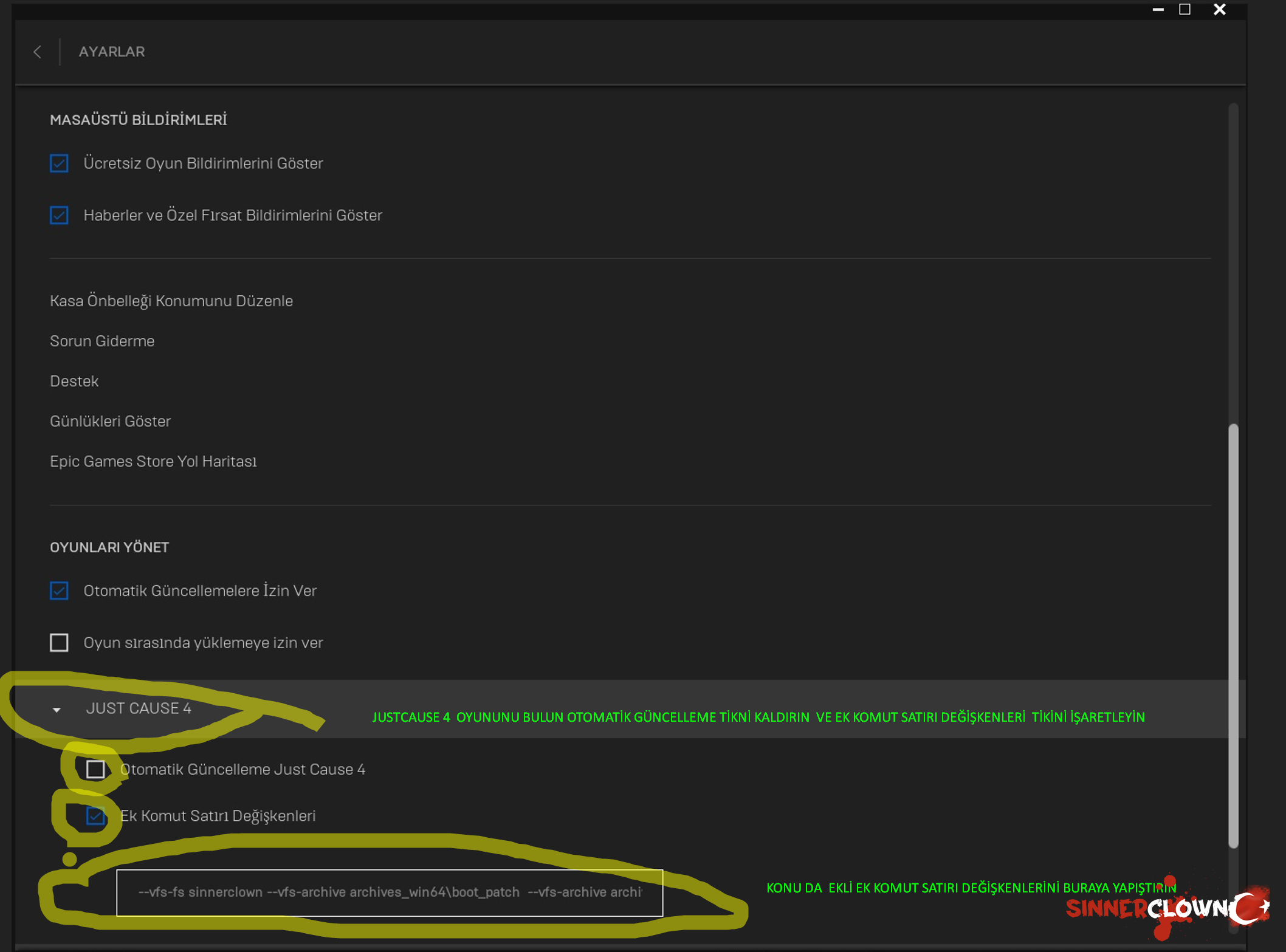
Task: Minimize the launcher window
Action: (1158, 10)
